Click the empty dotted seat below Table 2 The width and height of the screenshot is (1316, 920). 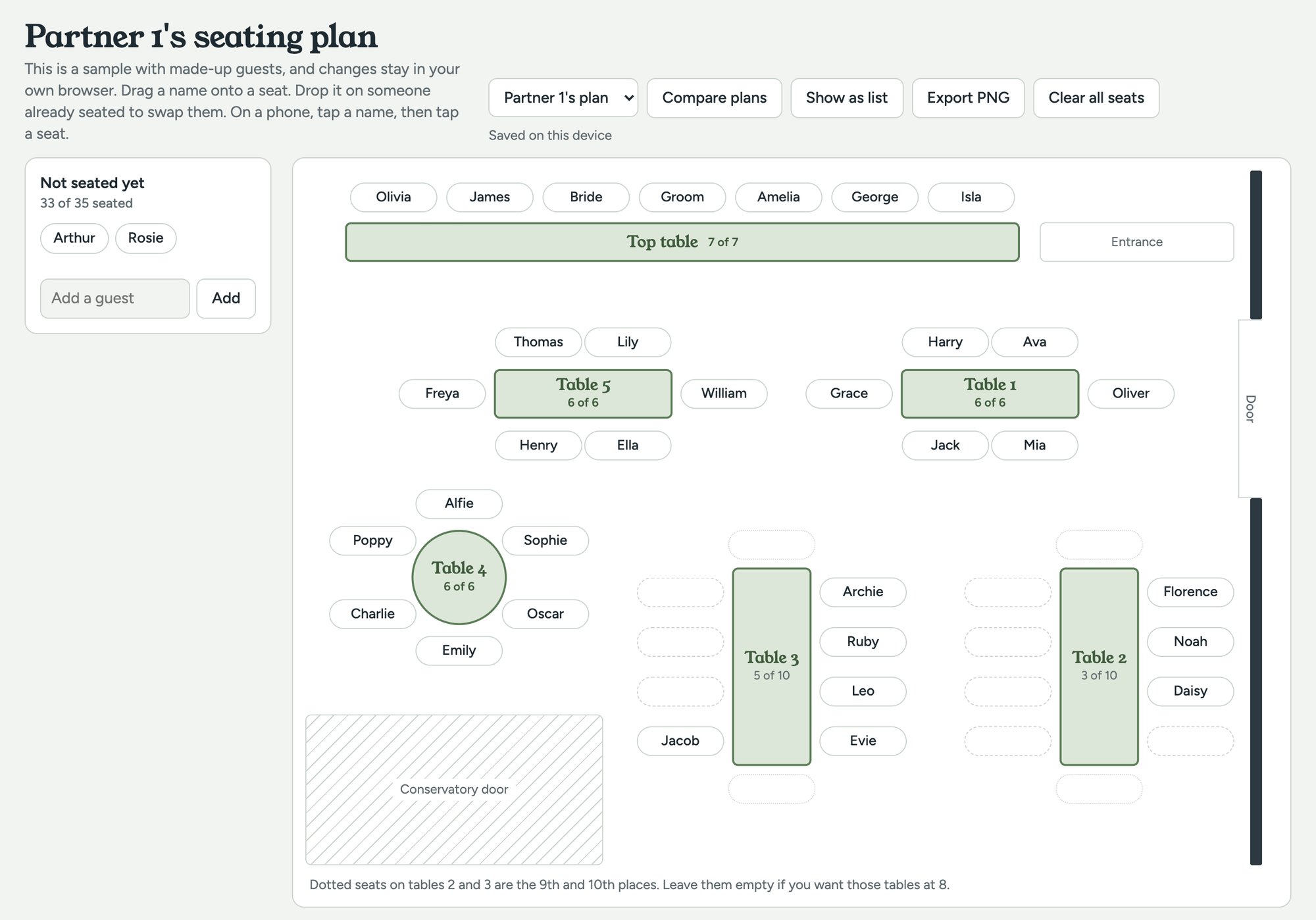(x=1099, y=788)
